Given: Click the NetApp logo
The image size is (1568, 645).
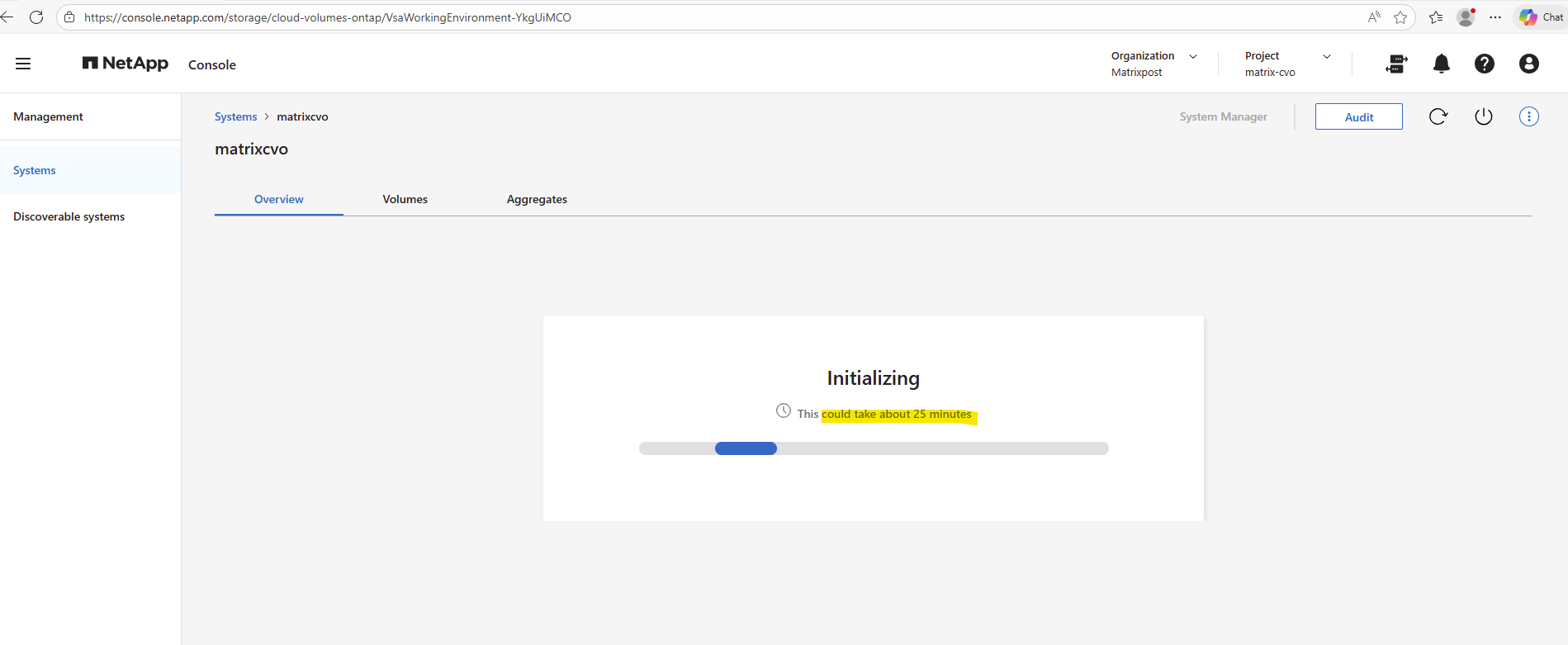Looking at the screenshot, I should (x=126, y=64).
